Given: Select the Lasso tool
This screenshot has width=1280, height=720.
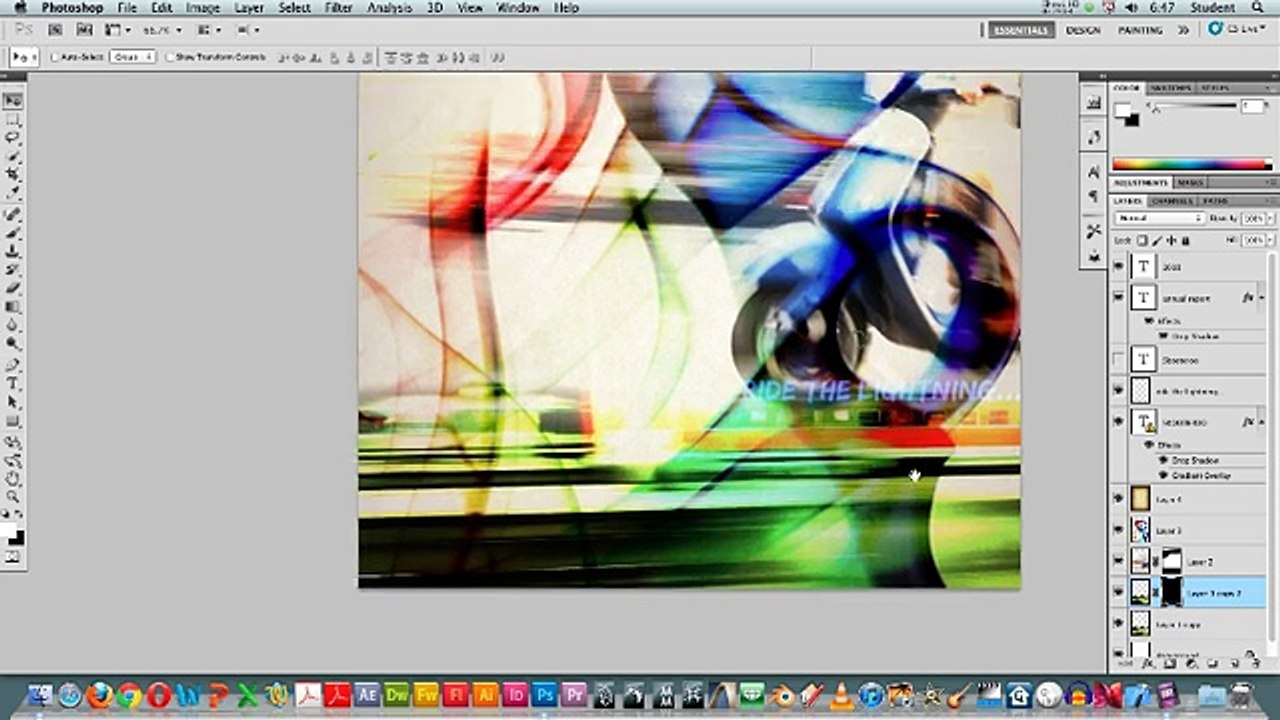Looking at the screenshot, I should click(13, 137).
